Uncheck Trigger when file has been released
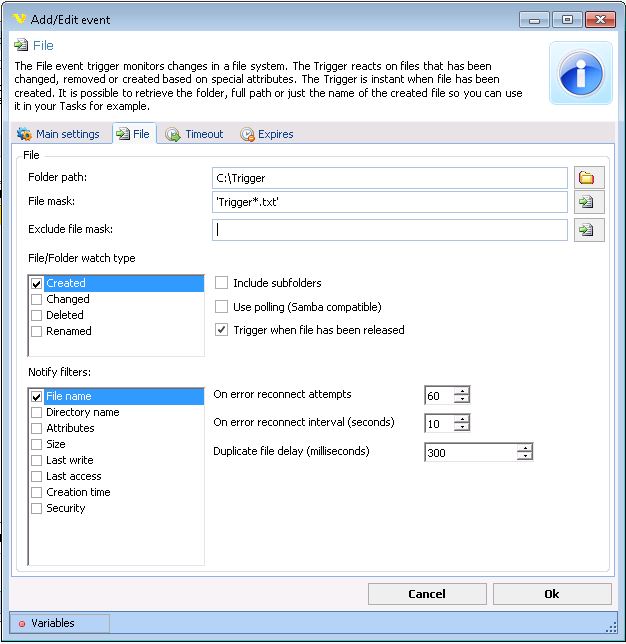Screen dimensions: 626x644 click(222, 330)
